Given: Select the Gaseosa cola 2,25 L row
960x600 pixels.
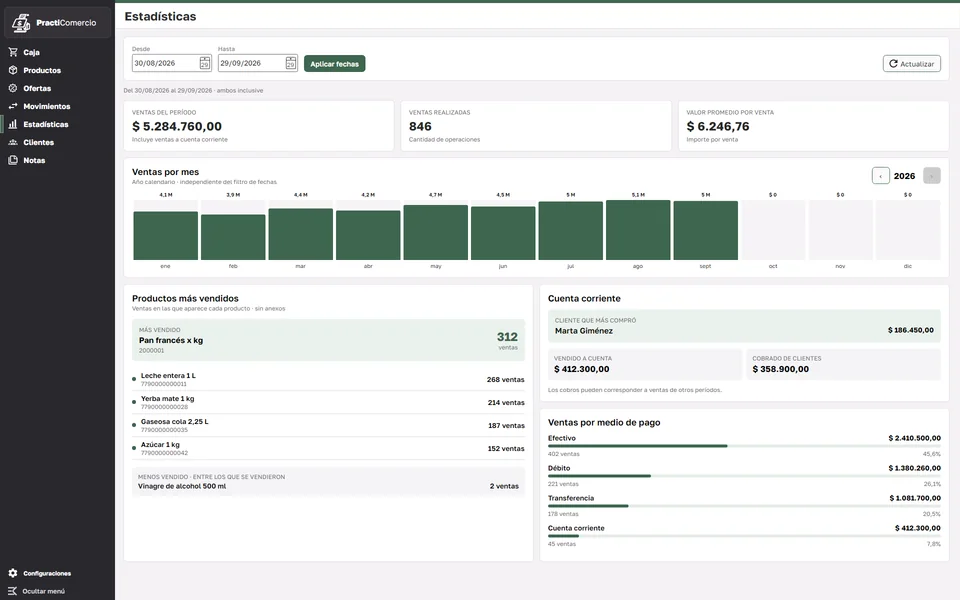Looking at the screenshot, I should 328,426.
